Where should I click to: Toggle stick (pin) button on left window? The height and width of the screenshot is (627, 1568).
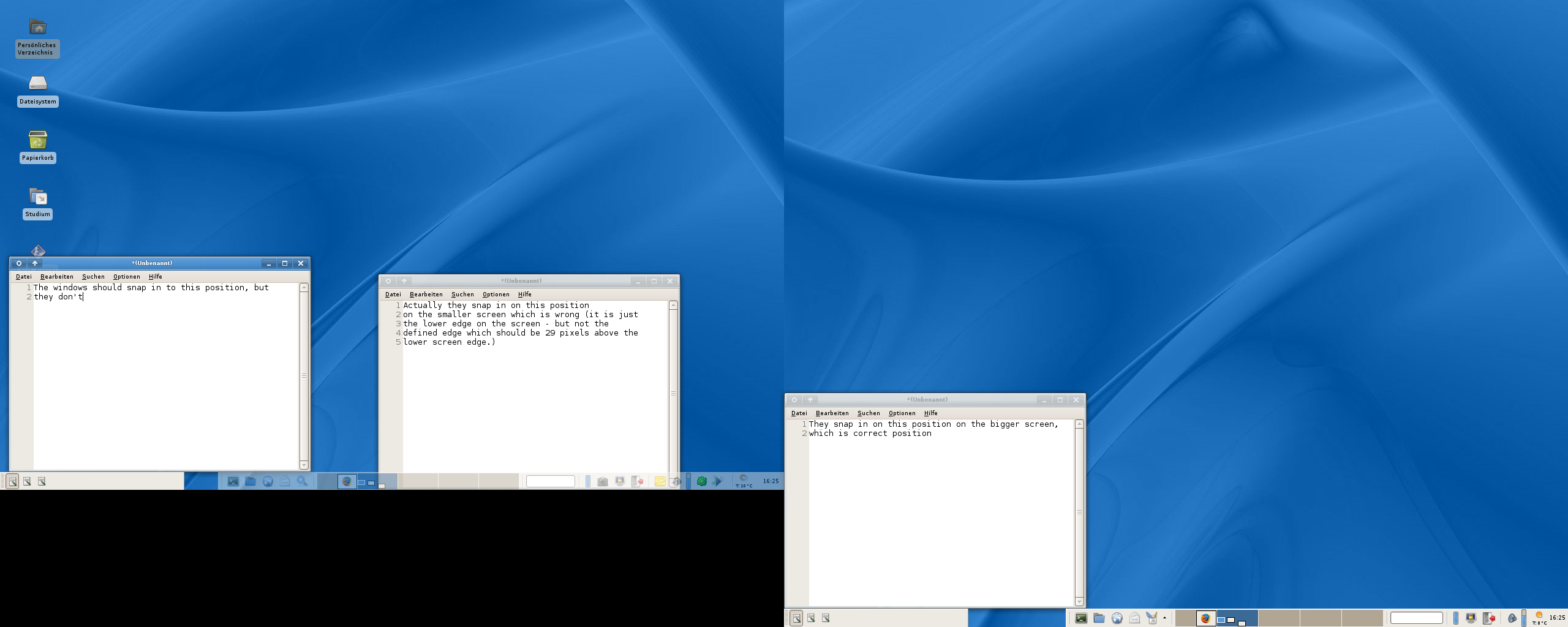point(19,263)
